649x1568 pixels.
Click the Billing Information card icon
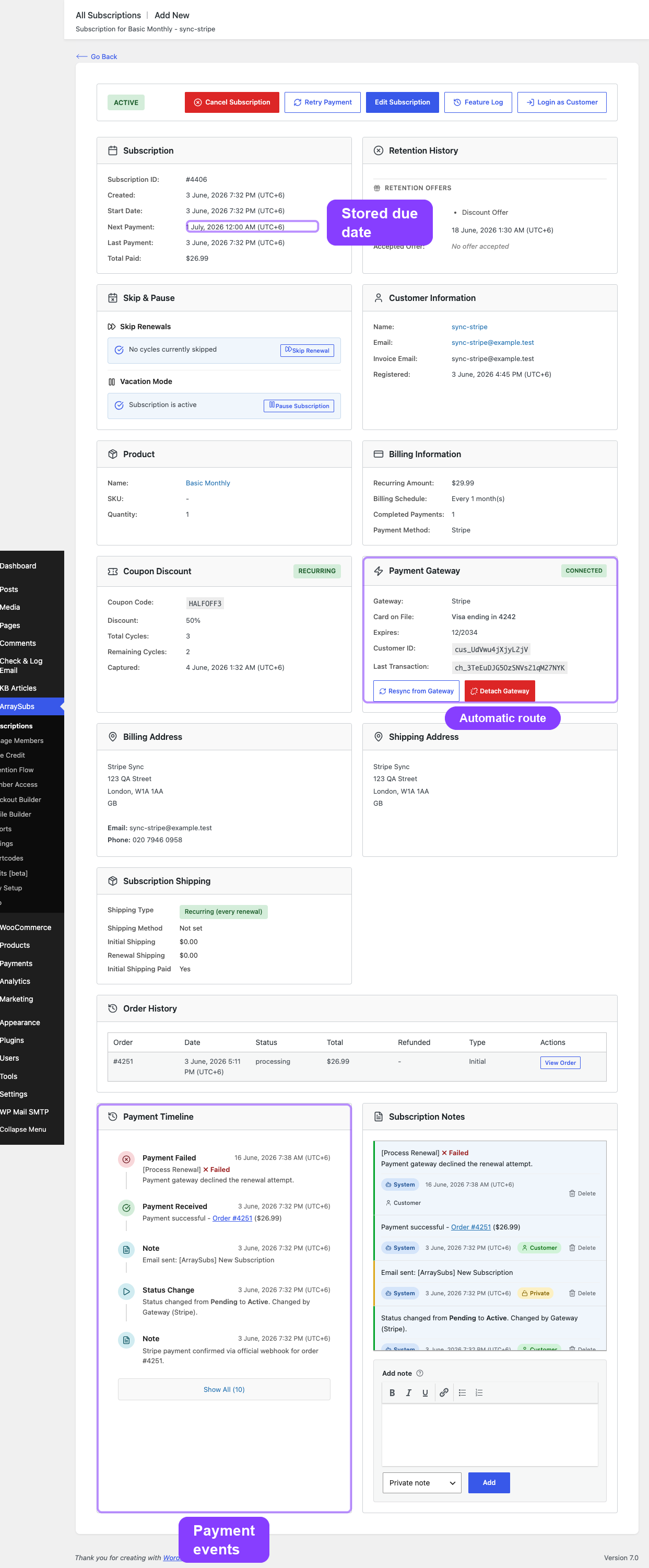(x=379, y=454)
